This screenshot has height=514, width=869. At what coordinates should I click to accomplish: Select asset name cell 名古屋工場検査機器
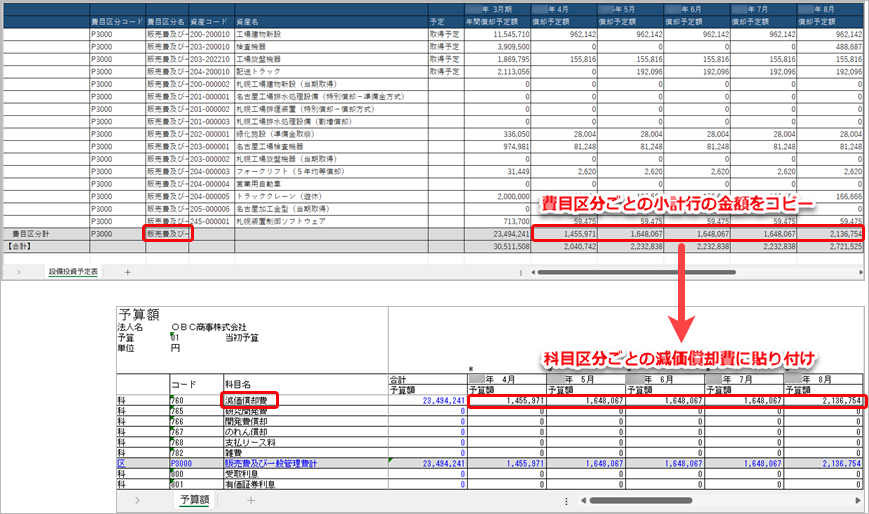(331, 146)
